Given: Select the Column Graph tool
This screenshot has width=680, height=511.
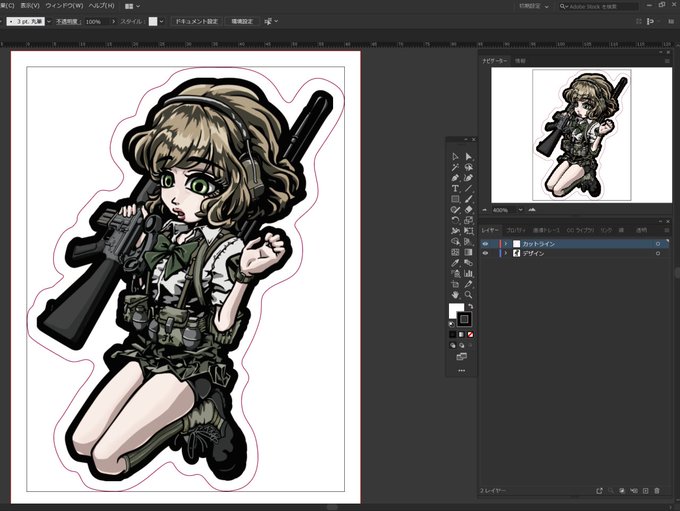Looking at the screenshot, I should point(468,273).
